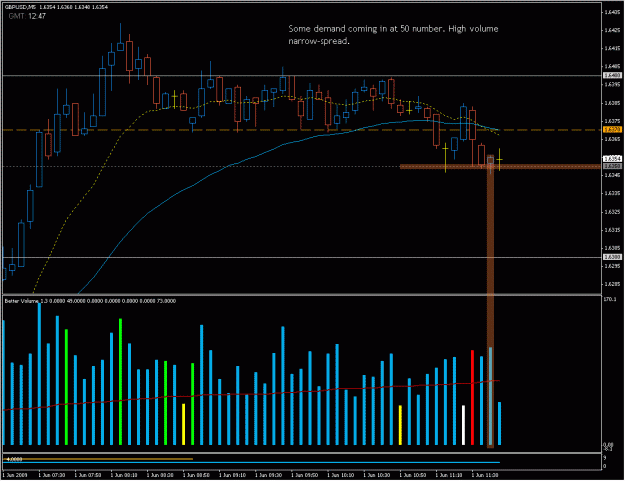Click the 1.6295 price scale label
The image size is (625, 481).
pos(612,266)
